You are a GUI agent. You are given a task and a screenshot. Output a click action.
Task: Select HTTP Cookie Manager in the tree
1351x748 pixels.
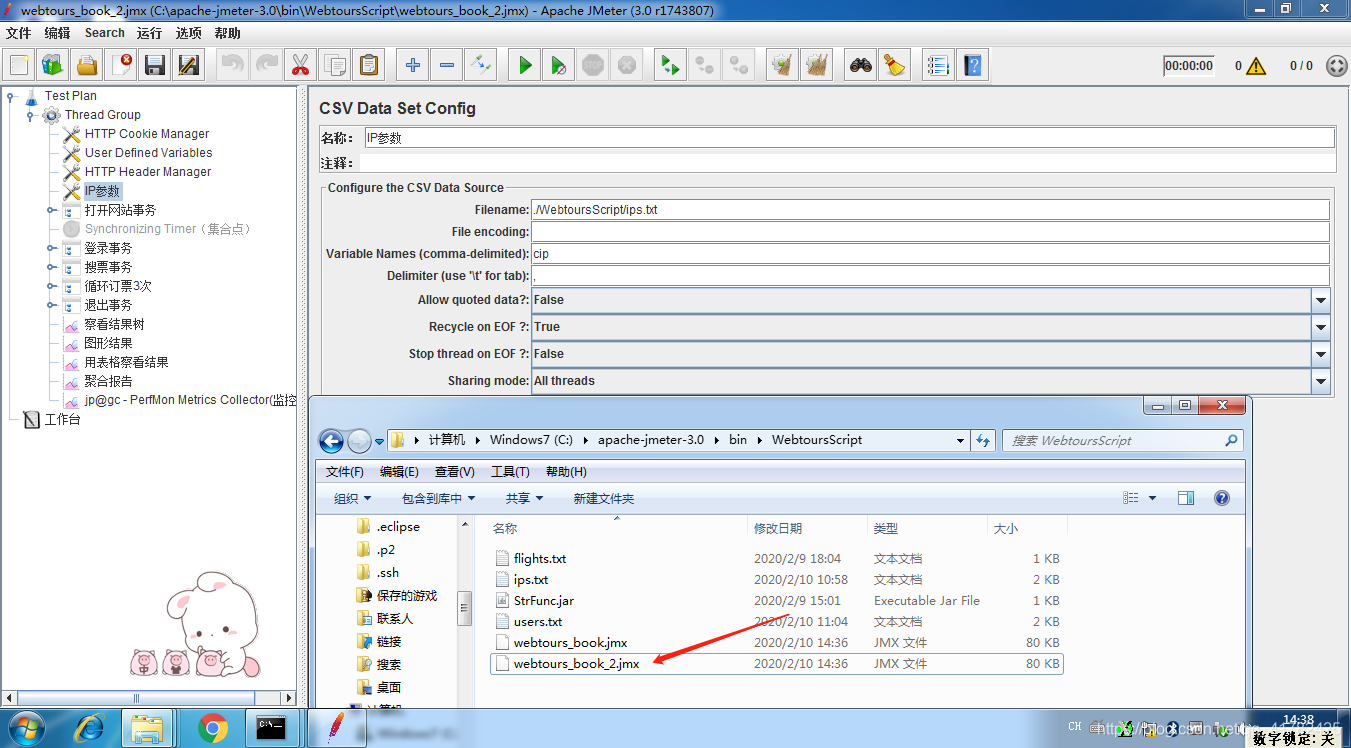coord(147,134)
